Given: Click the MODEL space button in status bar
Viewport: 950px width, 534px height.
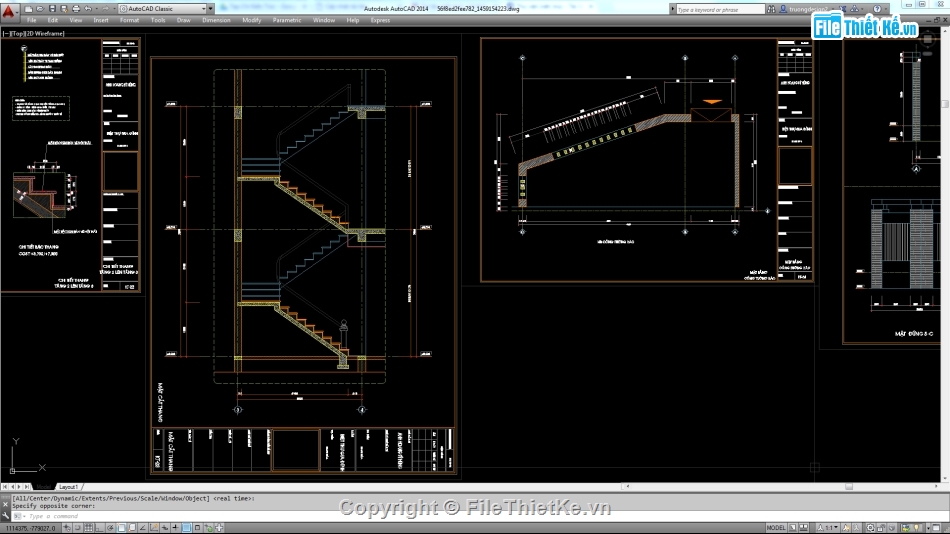Looking at the screenshot, I should coord(776,528).
